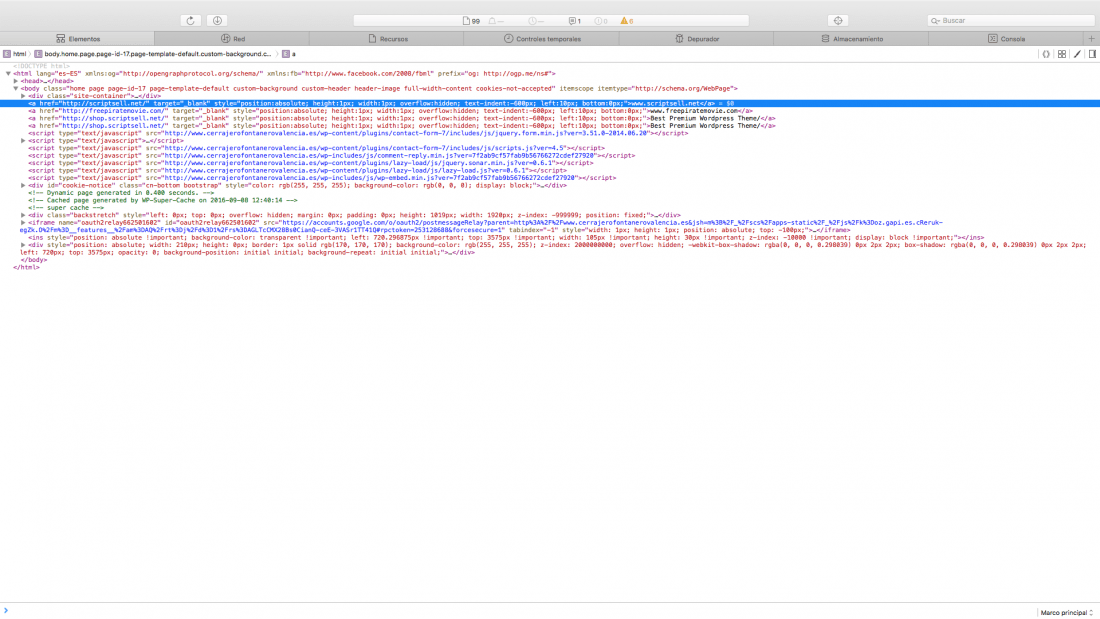Click the reload page button in toolbar

[x=190, y=20]
